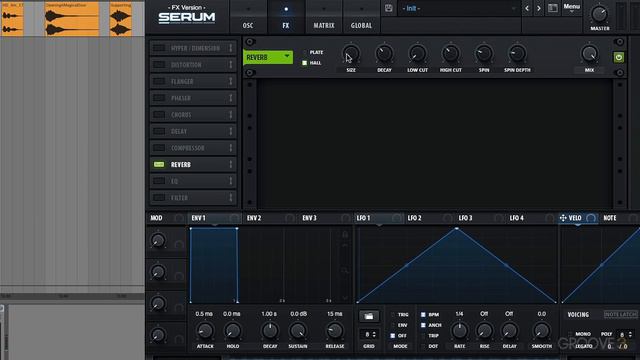Switch to the MATRIX tab
The height and width of the screenshot is (360, 640).
click(324, 17)
